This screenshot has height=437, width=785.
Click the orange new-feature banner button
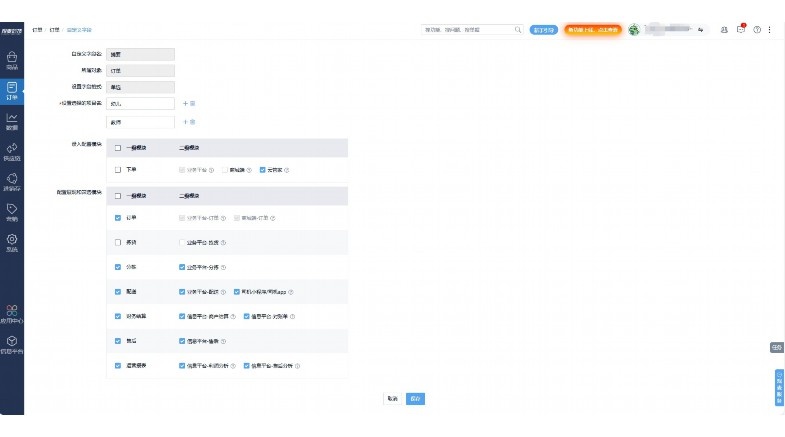coord(593,30)
